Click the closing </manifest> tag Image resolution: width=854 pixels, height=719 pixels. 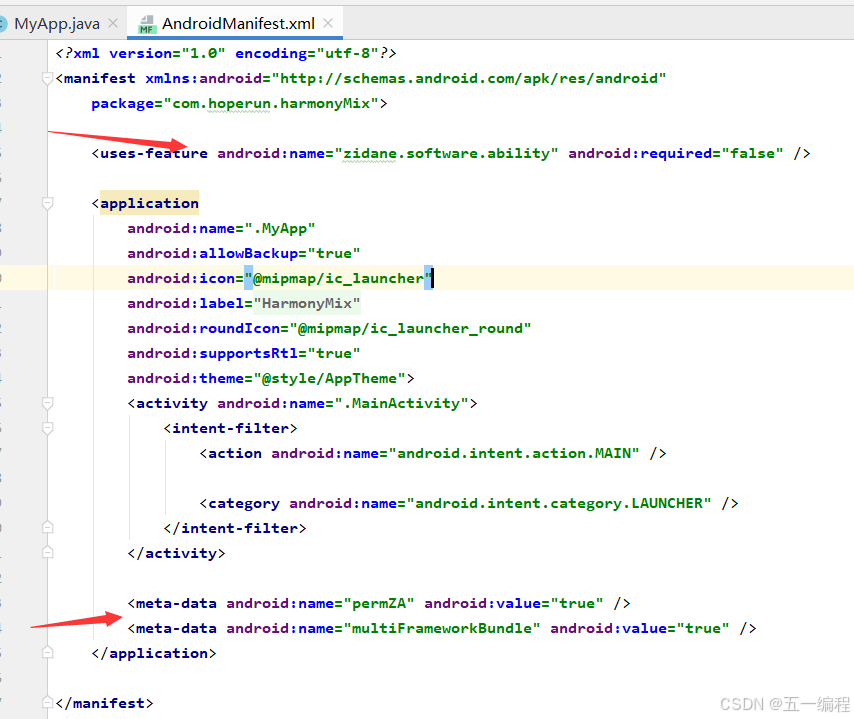tap(104, 703)
